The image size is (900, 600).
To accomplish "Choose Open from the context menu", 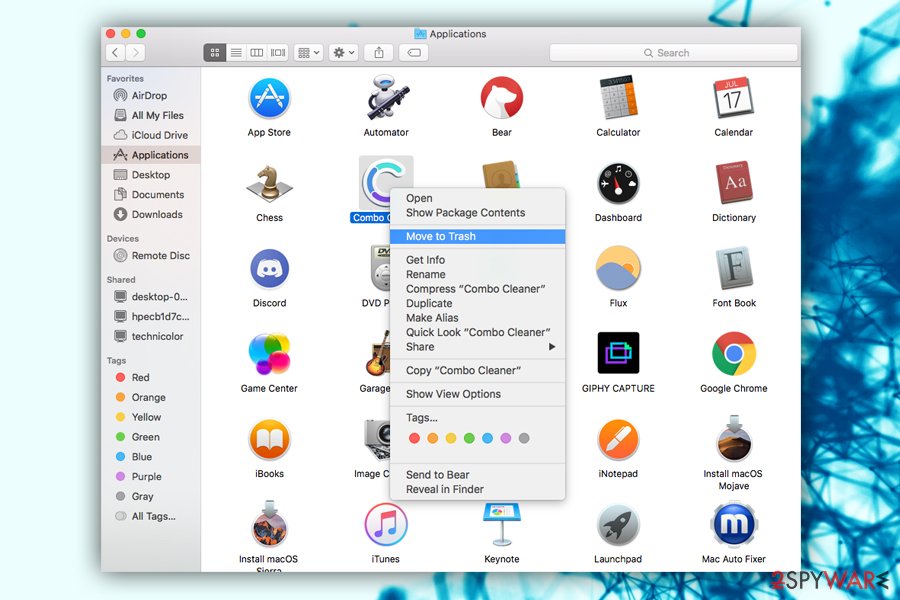I will point(477,198).
